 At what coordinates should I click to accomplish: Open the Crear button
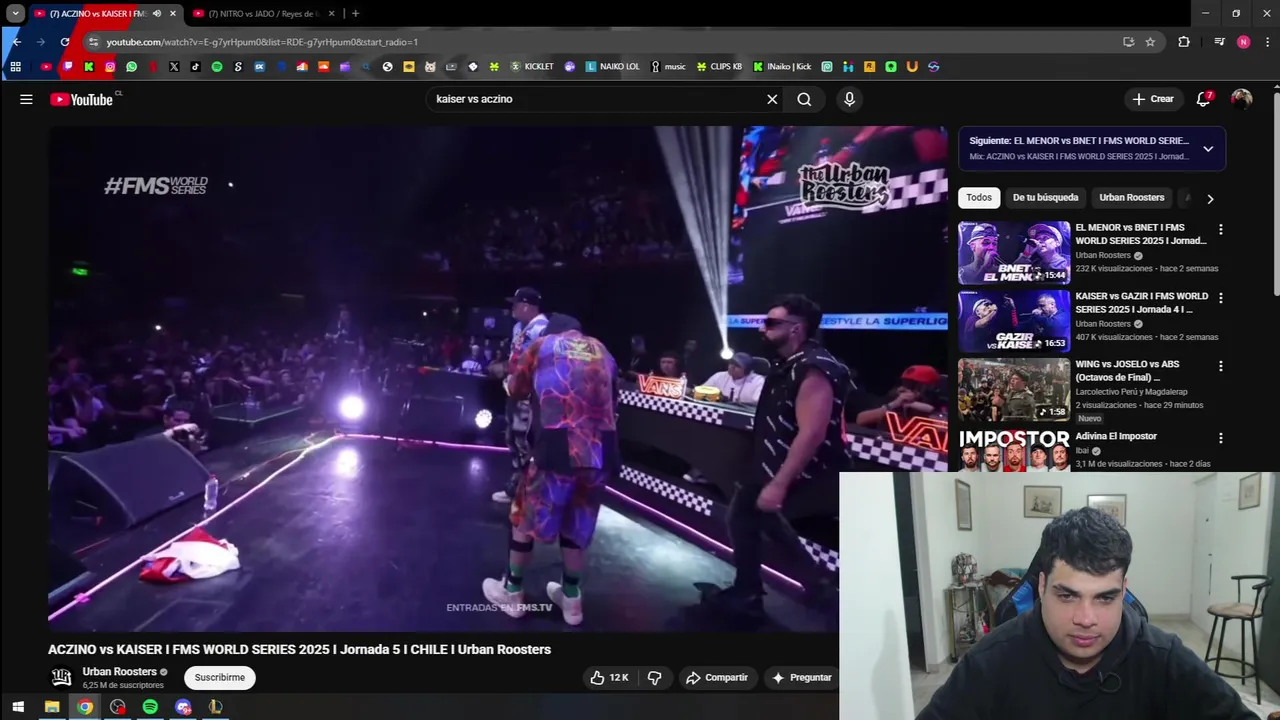pos(1152,99)
